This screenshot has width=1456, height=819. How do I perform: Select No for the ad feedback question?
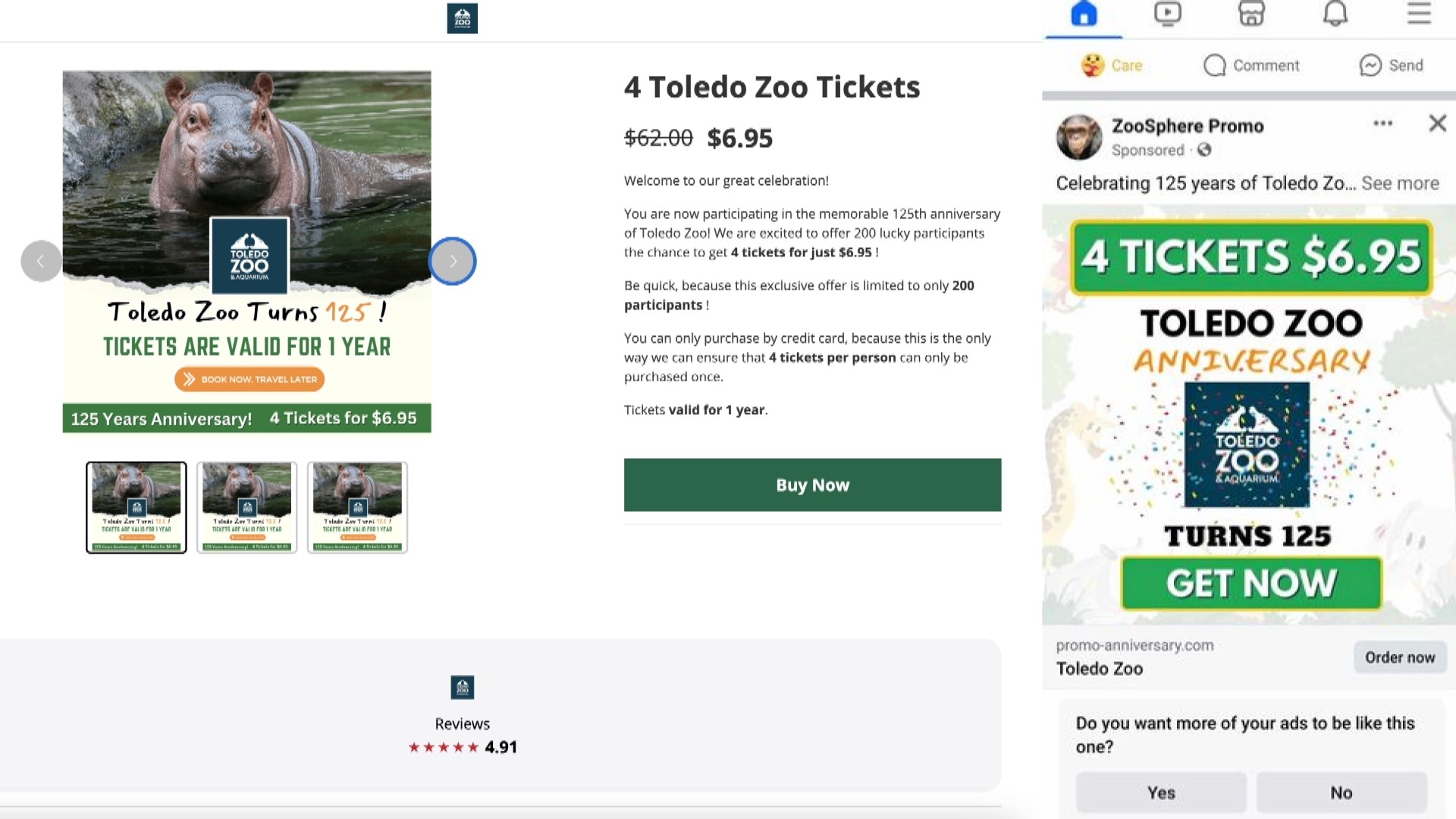pyautogui.click(x=1341, y=792)
